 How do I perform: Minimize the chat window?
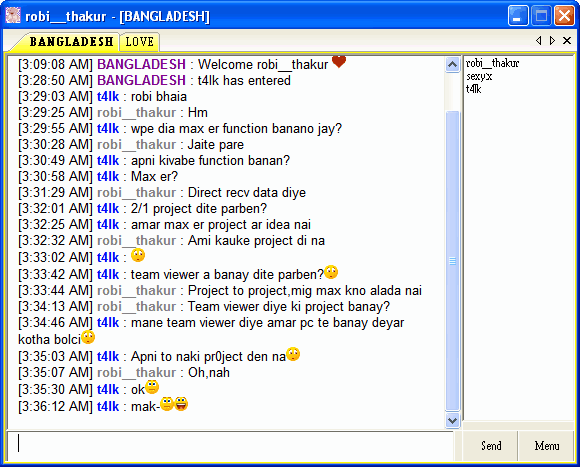point(518,16)
